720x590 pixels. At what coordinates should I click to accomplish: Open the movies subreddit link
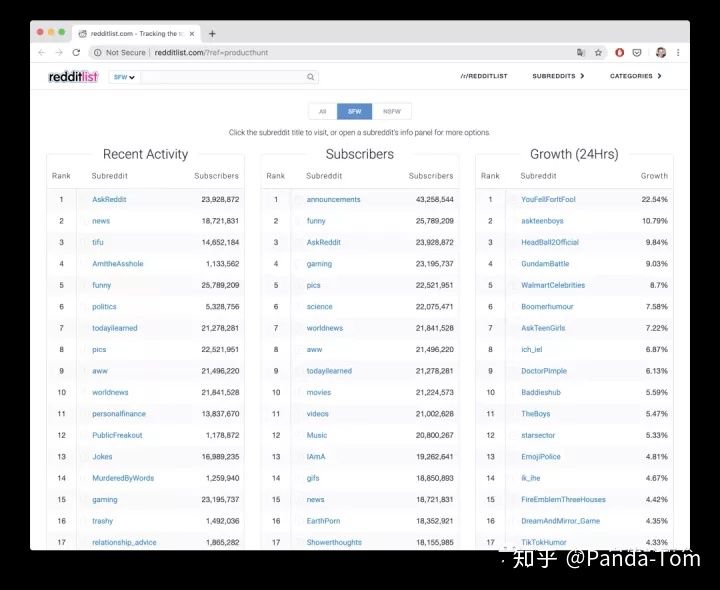point(319,392)
